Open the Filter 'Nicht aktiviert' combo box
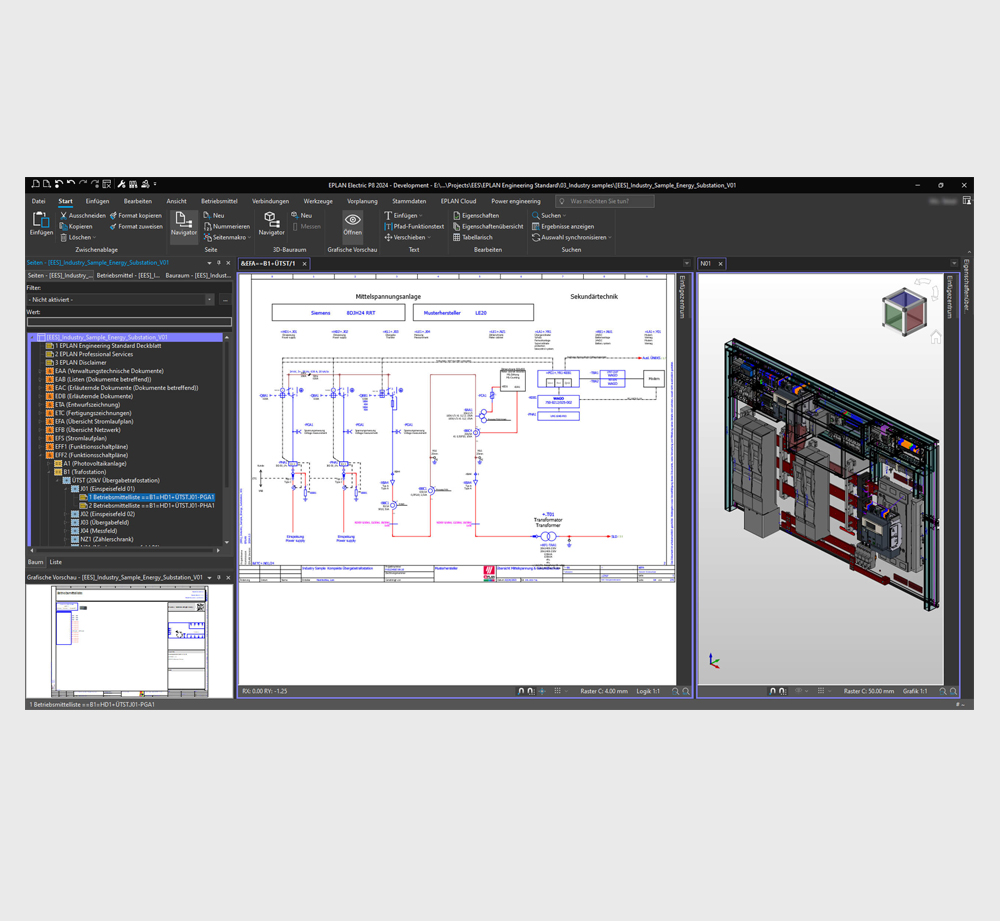 point(121,300)
